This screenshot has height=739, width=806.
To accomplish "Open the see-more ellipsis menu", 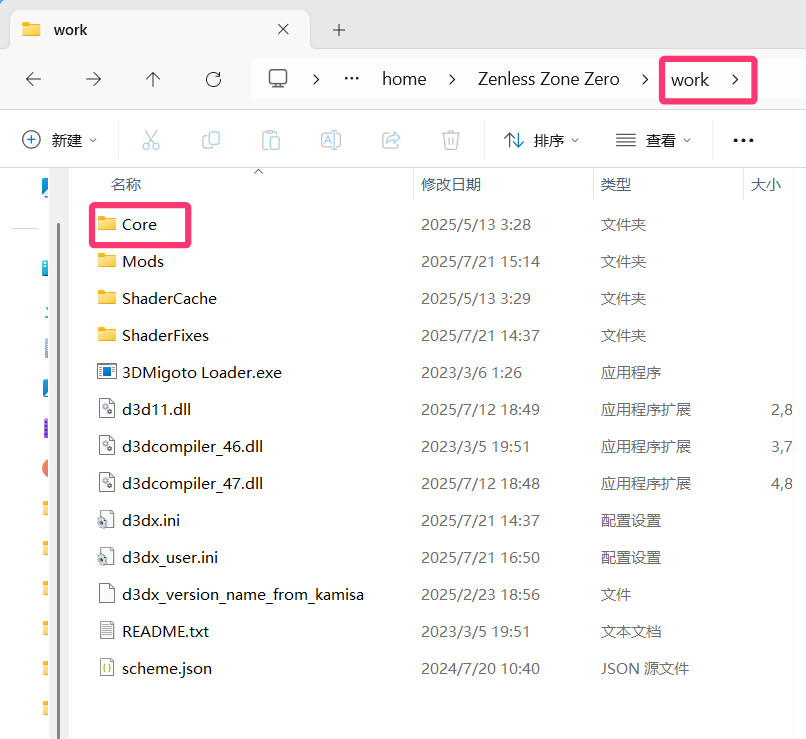I will (x=743, y=140).
